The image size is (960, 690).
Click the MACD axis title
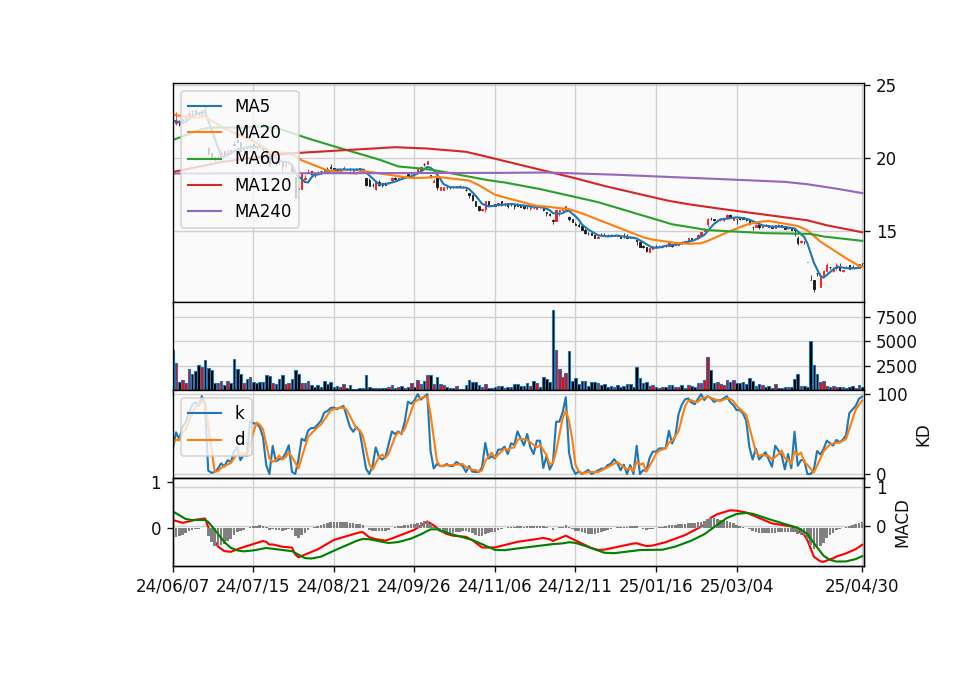coord(902,524)
